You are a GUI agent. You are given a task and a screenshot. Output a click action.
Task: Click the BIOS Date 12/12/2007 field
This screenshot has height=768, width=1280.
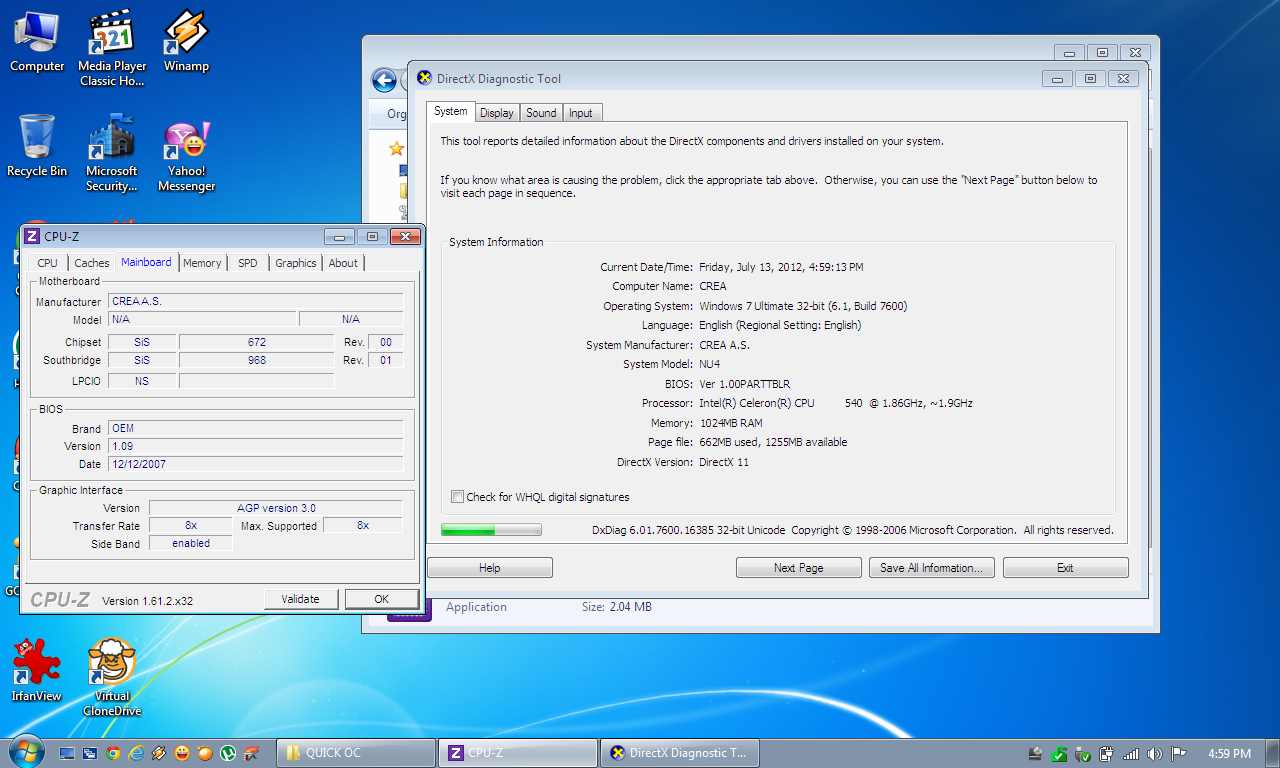point(256,464)
